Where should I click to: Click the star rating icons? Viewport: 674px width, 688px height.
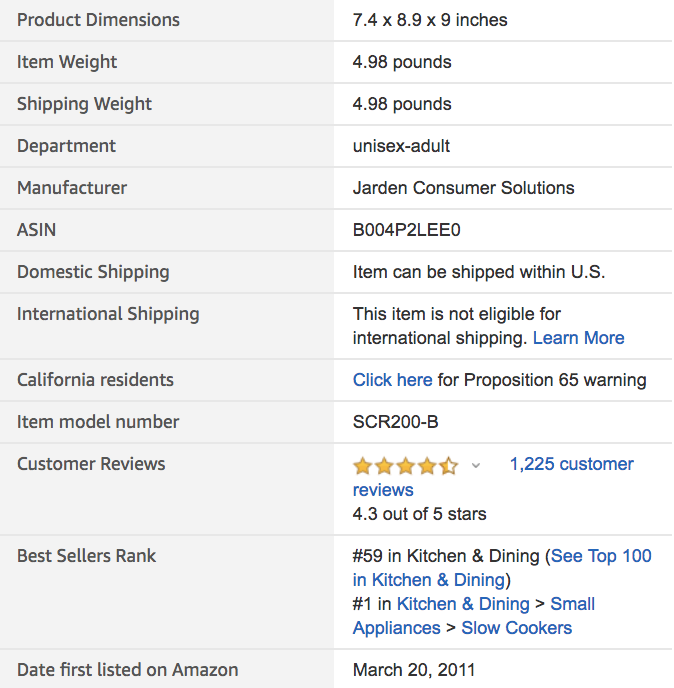[405, 465]
